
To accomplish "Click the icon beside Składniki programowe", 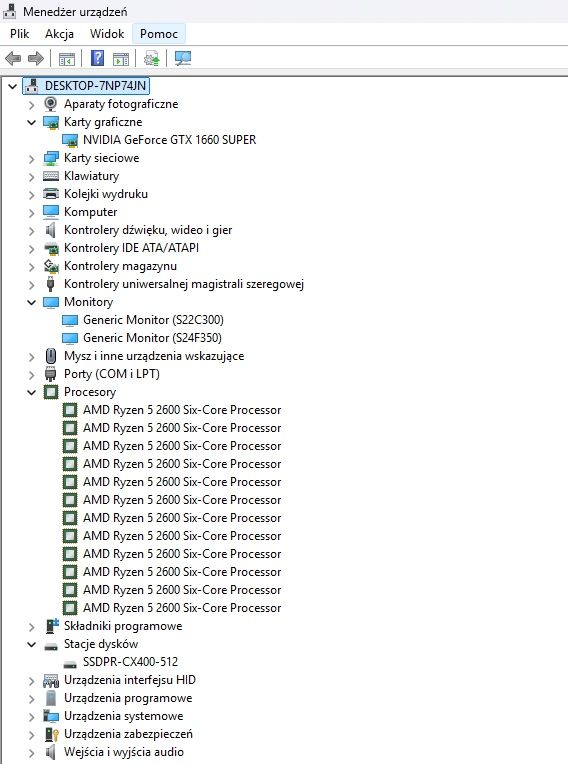I will pos(51,626).
